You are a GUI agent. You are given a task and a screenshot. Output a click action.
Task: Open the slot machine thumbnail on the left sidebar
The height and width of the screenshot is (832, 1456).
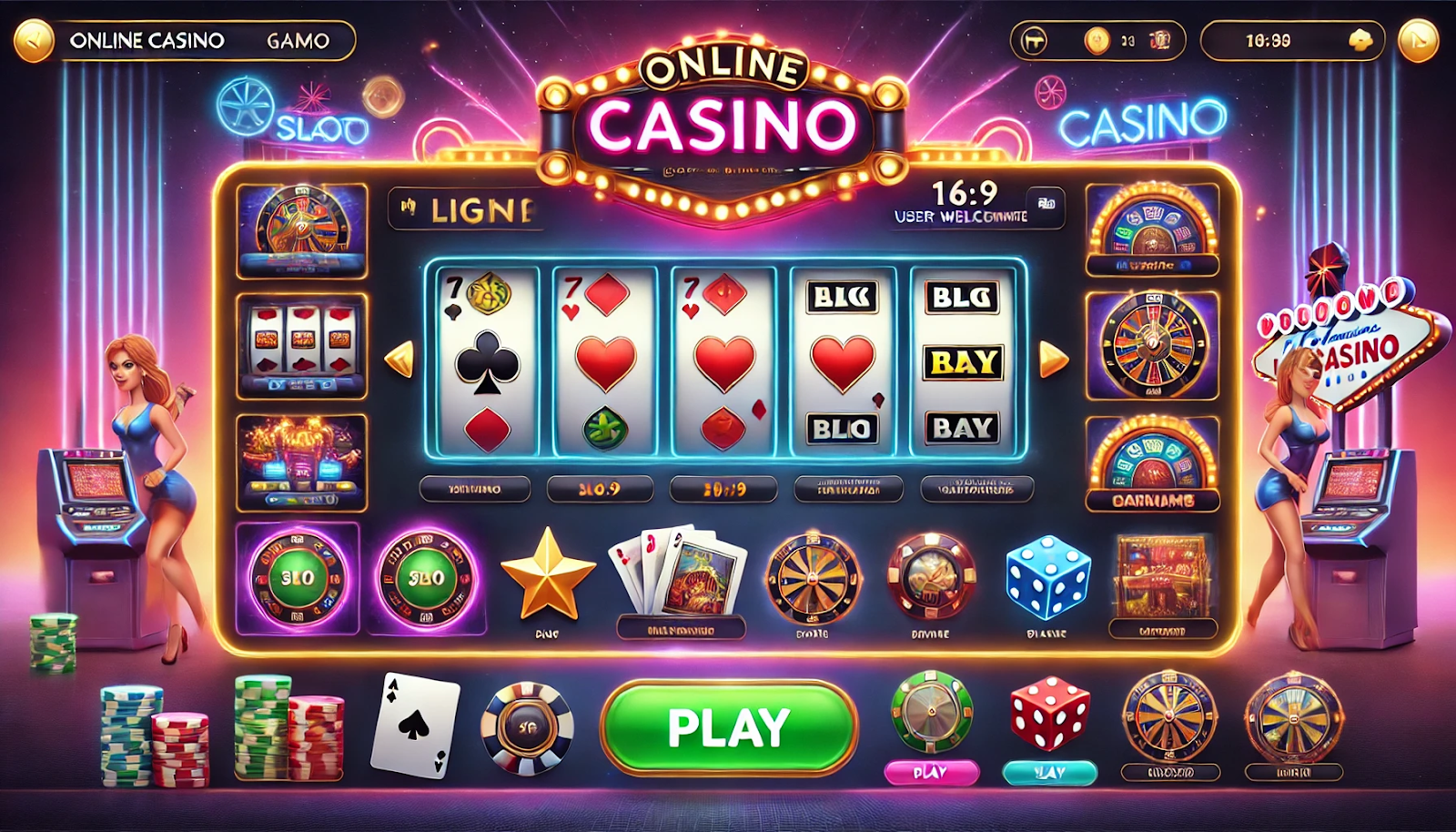[302, 346]
